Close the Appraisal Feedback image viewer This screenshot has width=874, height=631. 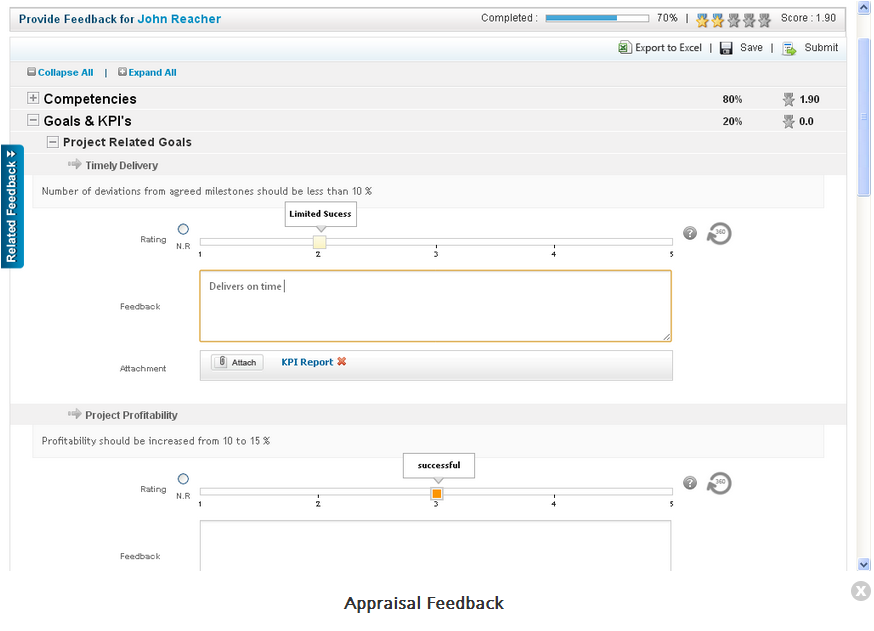[860, 591]
